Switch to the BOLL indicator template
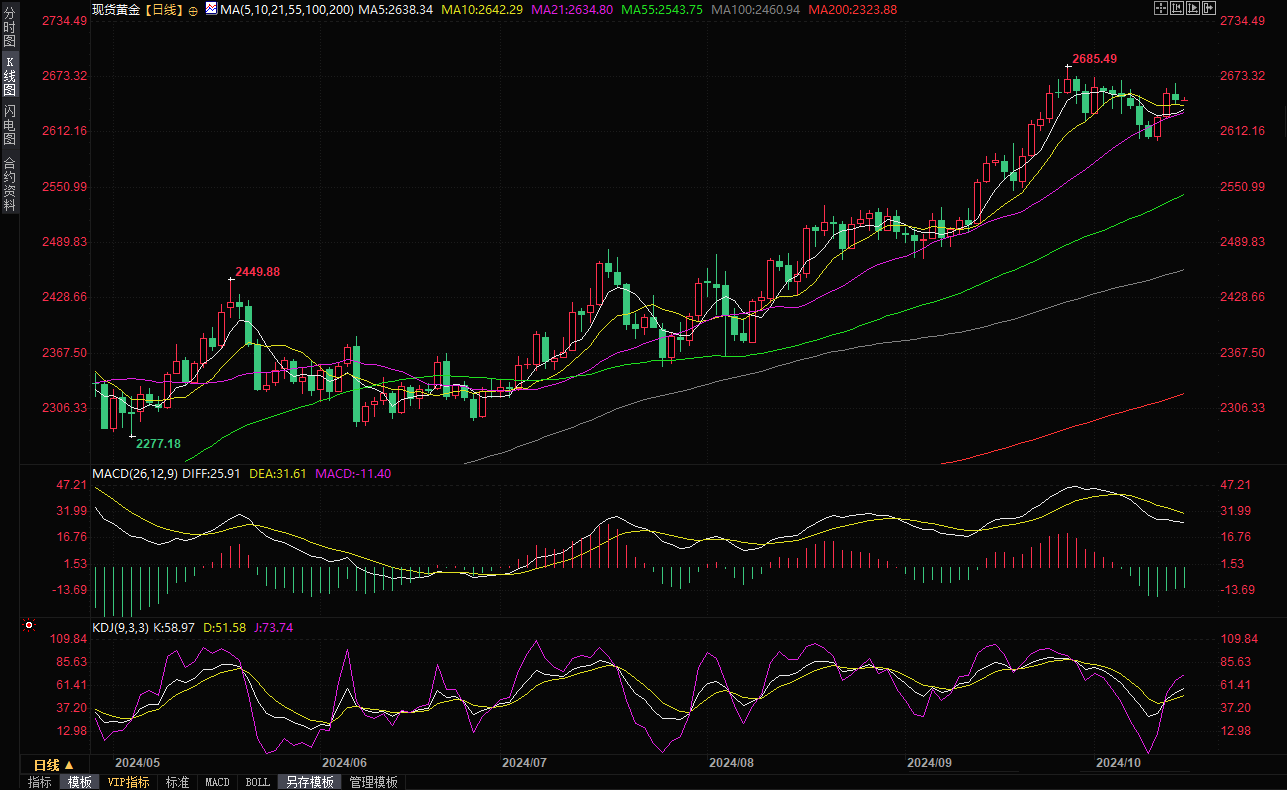This screenshot has width=1287, height=790. click(x=257, y=782)
